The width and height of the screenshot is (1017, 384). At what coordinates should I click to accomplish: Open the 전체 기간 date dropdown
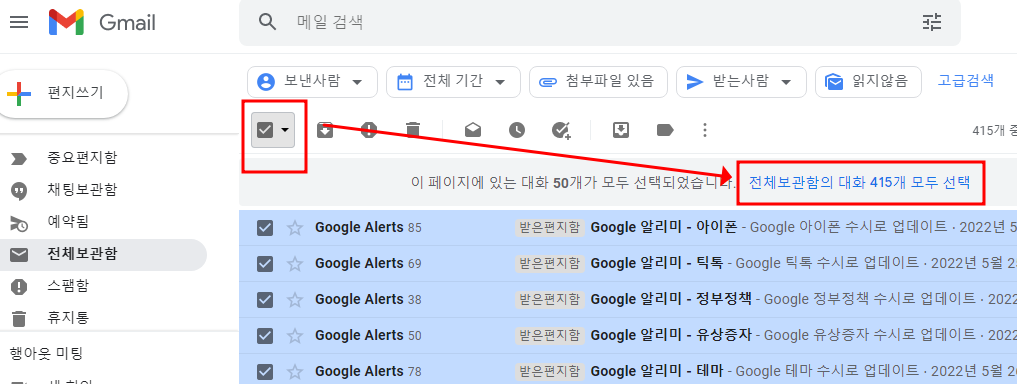[x=453, y=82]
